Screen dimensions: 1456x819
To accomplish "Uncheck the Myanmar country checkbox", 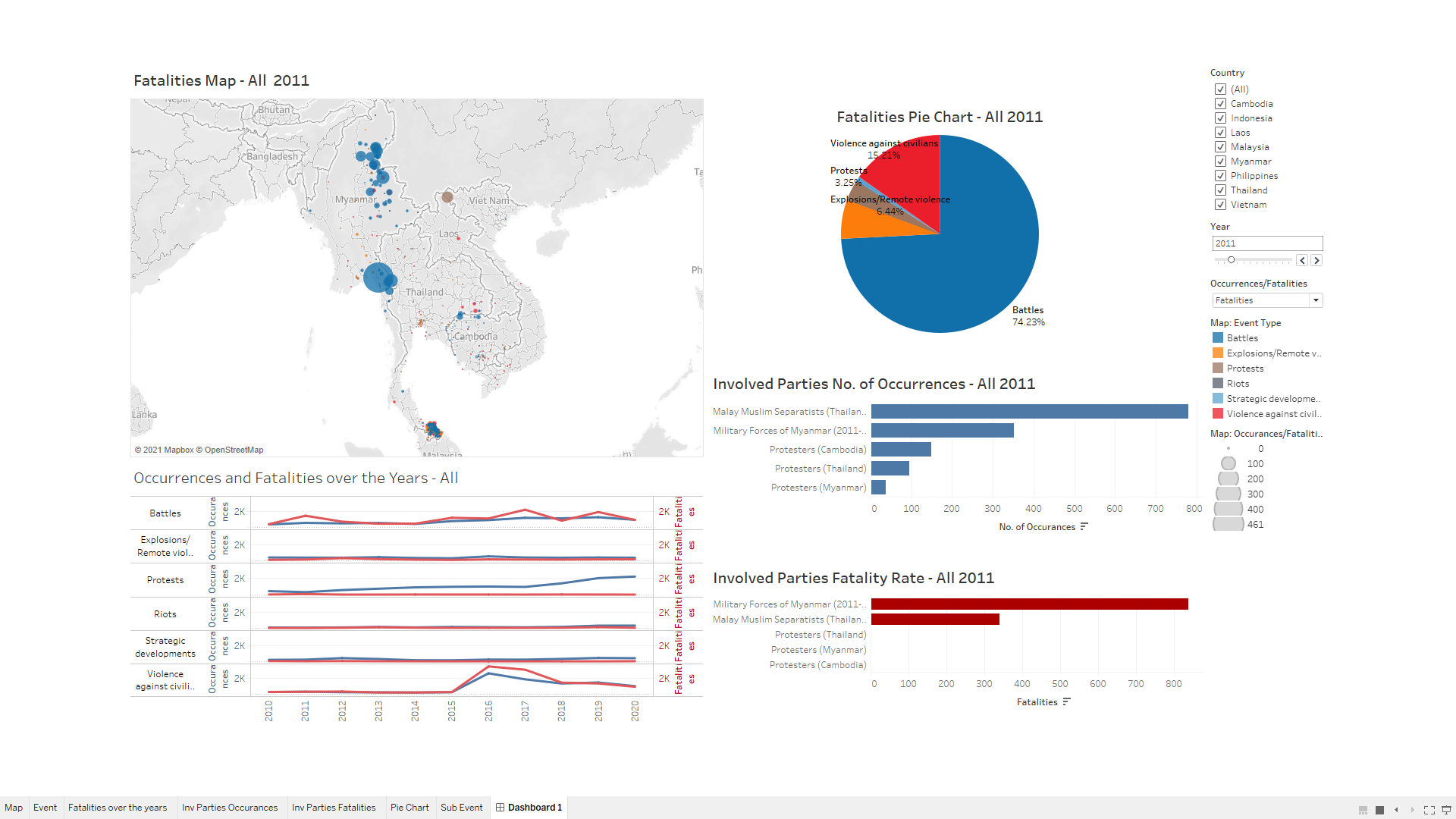I will pyautogui.click(x=1220, y=162).
